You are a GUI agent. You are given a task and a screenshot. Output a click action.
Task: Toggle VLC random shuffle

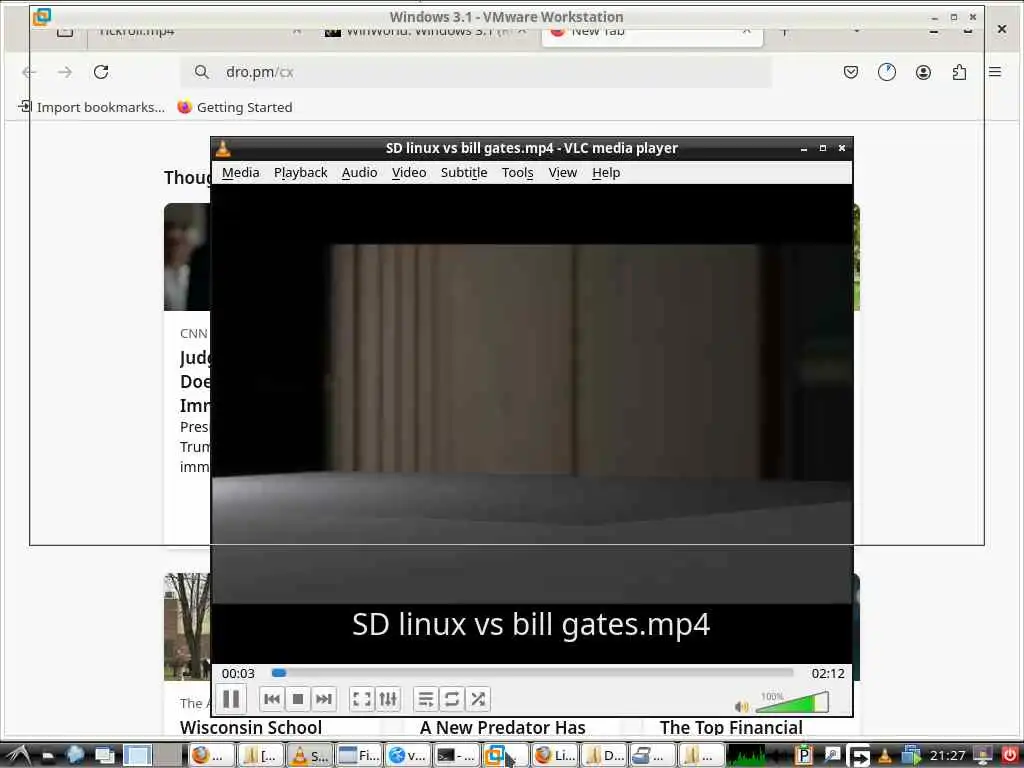[x=478, y=699]
